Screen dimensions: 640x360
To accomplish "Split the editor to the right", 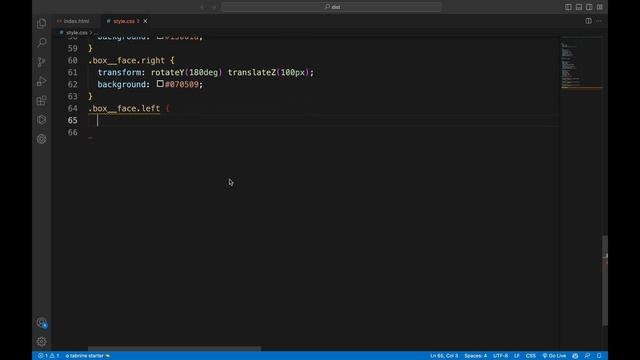I will [x=589, y=21].
